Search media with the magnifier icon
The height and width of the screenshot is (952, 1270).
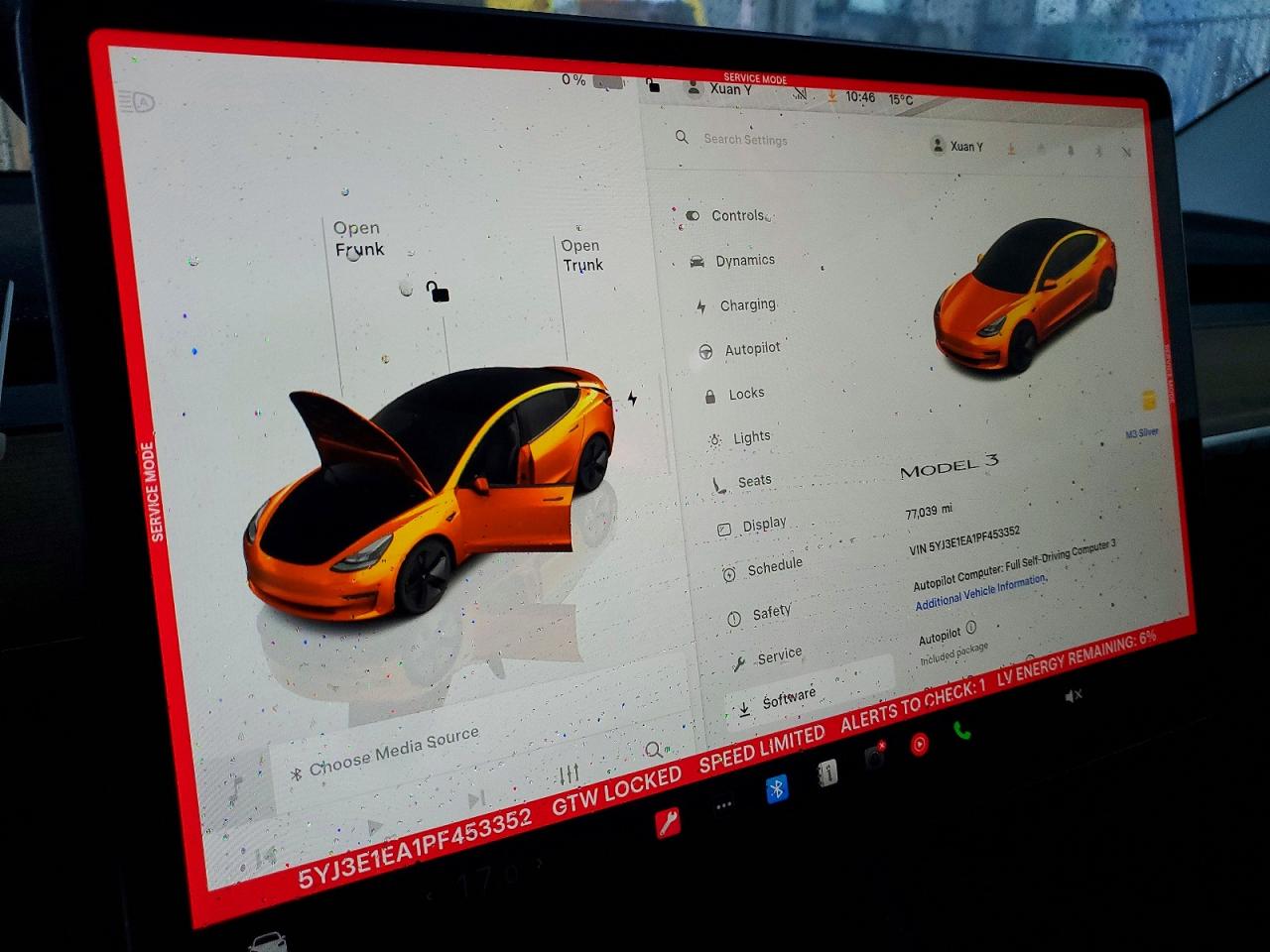[x=654, y=751]
